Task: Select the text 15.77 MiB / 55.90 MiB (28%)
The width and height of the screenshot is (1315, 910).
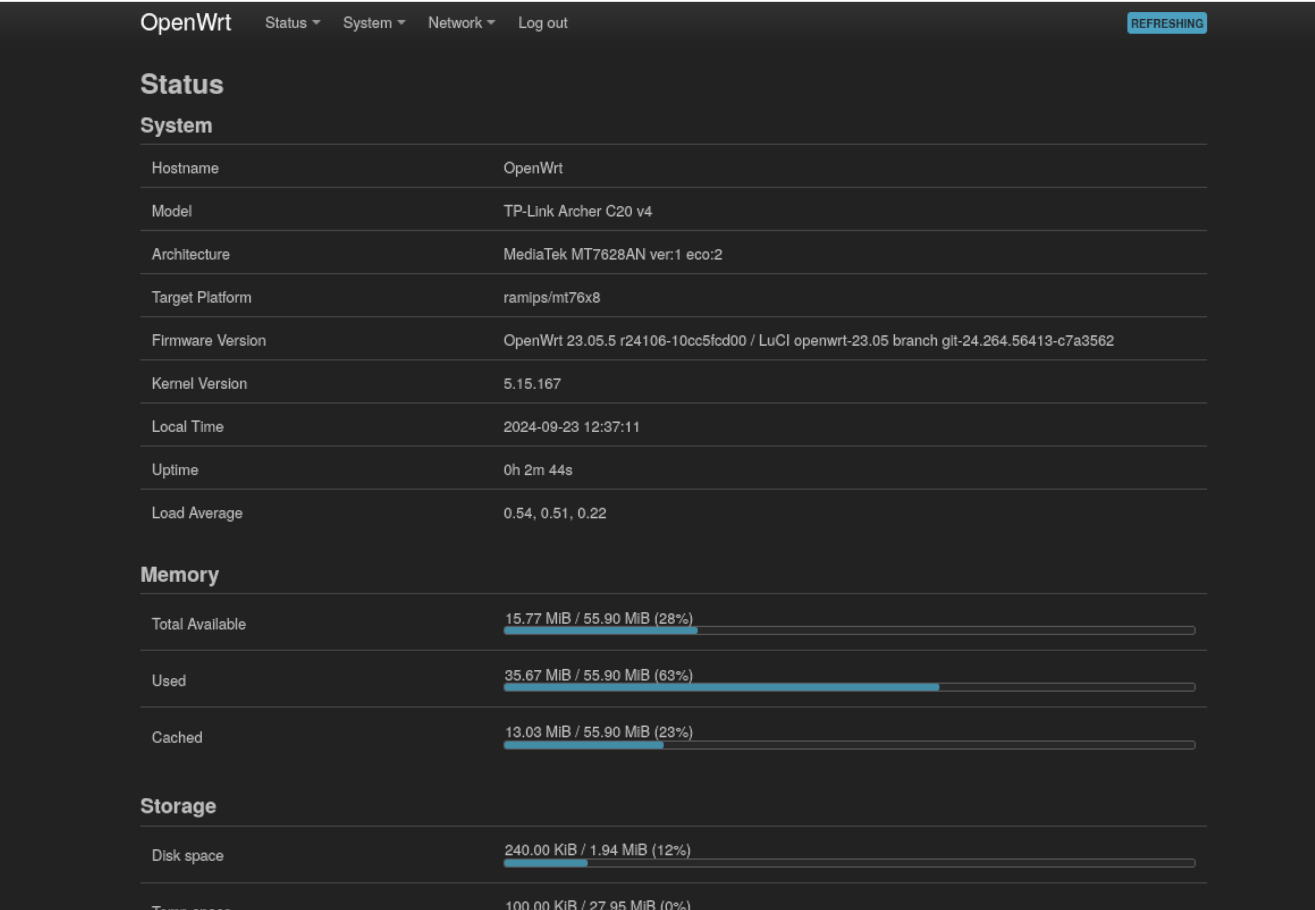Action: [x=598, y=619]
